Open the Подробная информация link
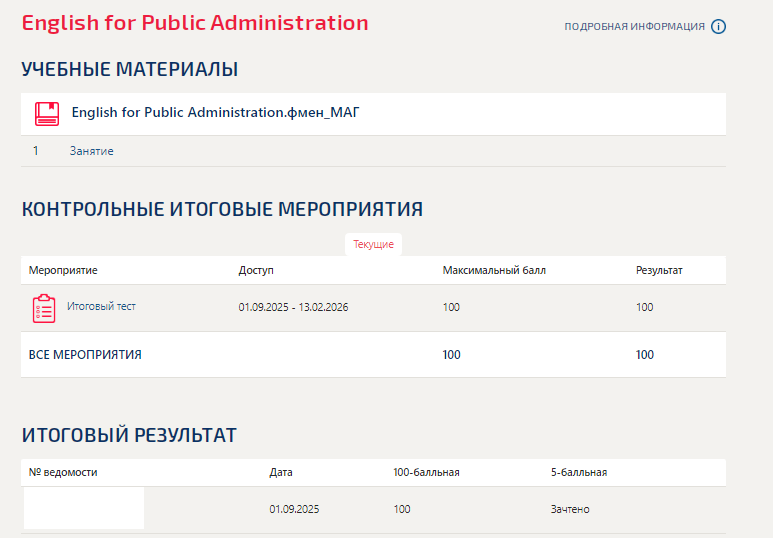 (634, 27)
